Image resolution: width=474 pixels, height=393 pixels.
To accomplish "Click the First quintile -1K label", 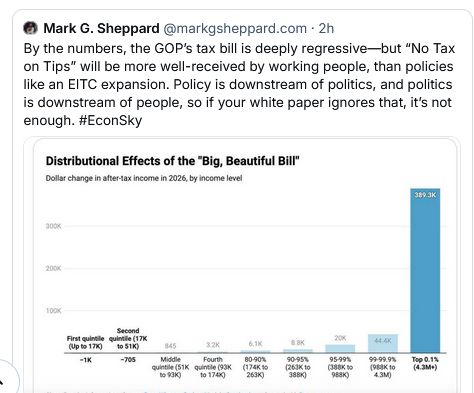I will [86, 360].
